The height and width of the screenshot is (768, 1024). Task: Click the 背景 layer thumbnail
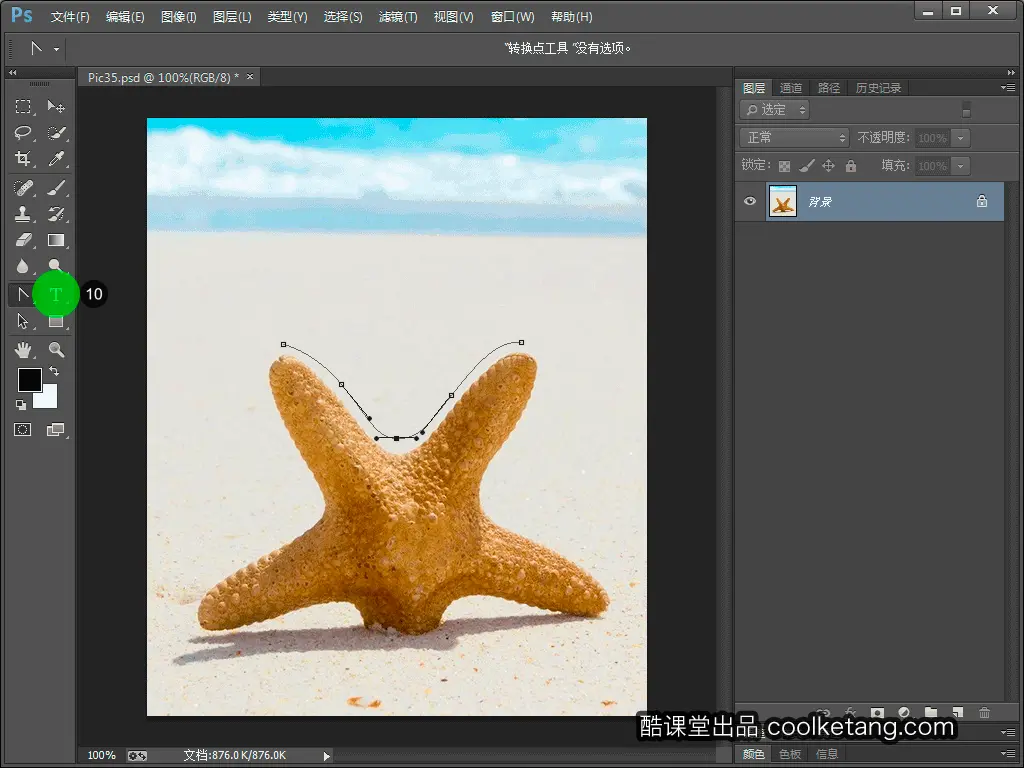tap(782, 201)
